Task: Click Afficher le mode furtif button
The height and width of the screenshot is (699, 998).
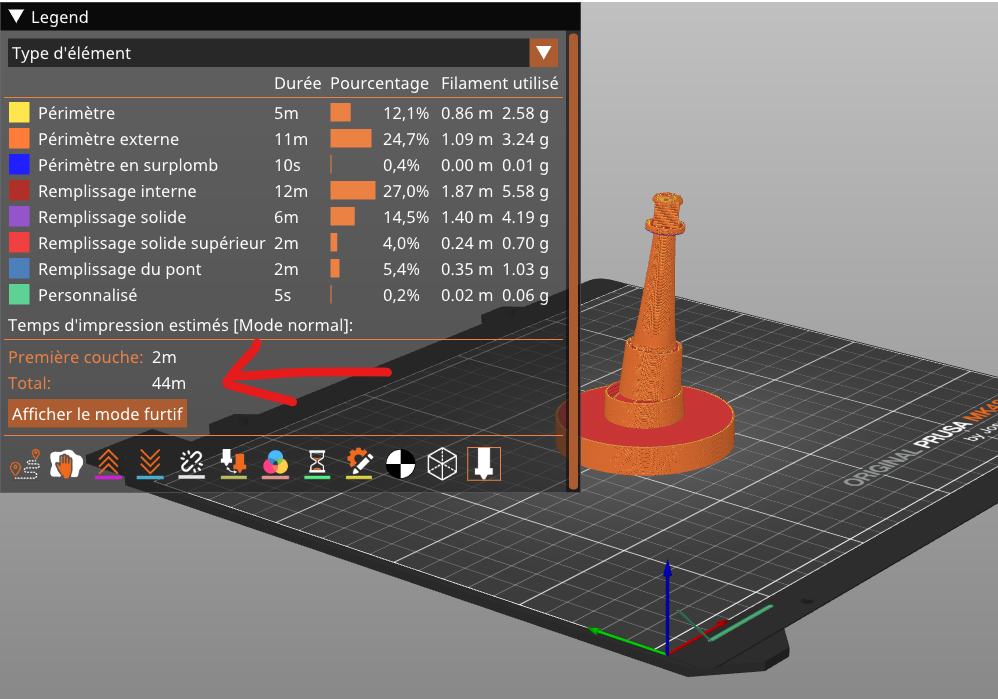Action: [x=97, y=413]
